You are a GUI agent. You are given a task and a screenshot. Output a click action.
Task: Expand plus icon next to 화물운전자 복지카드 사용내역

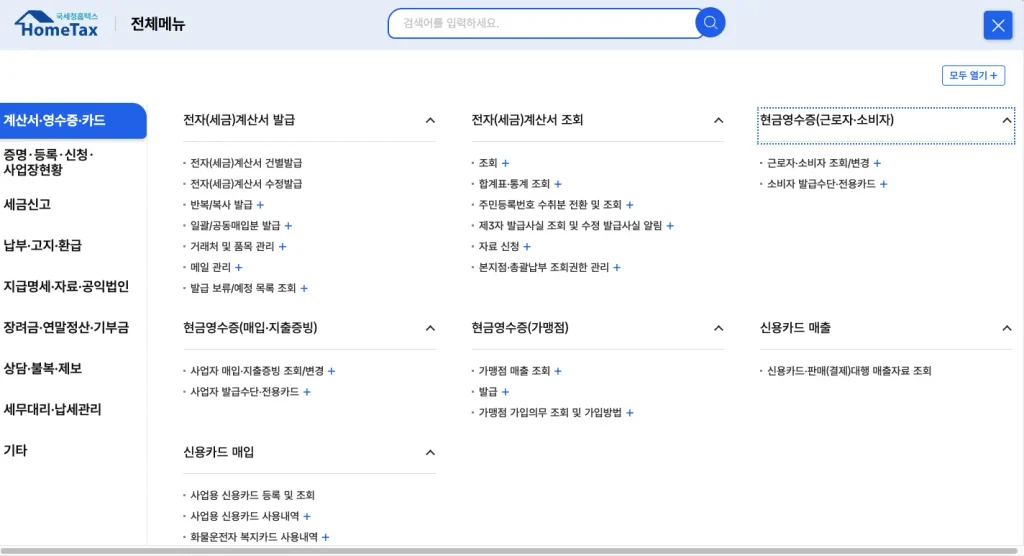[325, 537]
